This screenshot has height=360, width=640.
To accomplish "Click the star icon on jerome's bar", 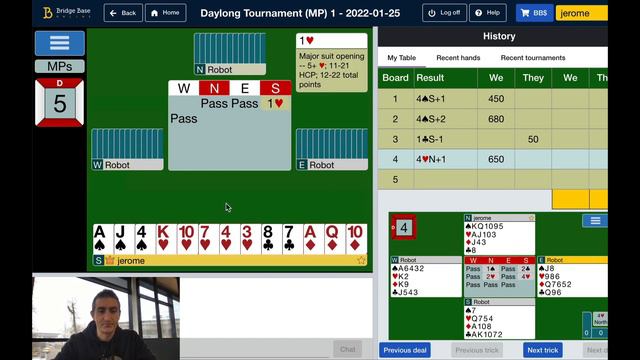I will pyautogui.click(x=361, y=260).
